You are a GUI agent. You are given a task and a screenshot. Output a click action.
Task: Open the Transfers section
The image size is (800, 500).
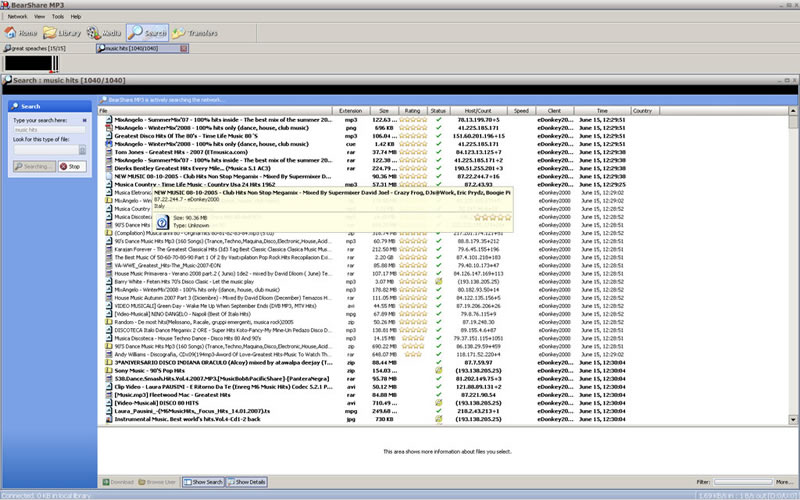[x=194, y=33]
